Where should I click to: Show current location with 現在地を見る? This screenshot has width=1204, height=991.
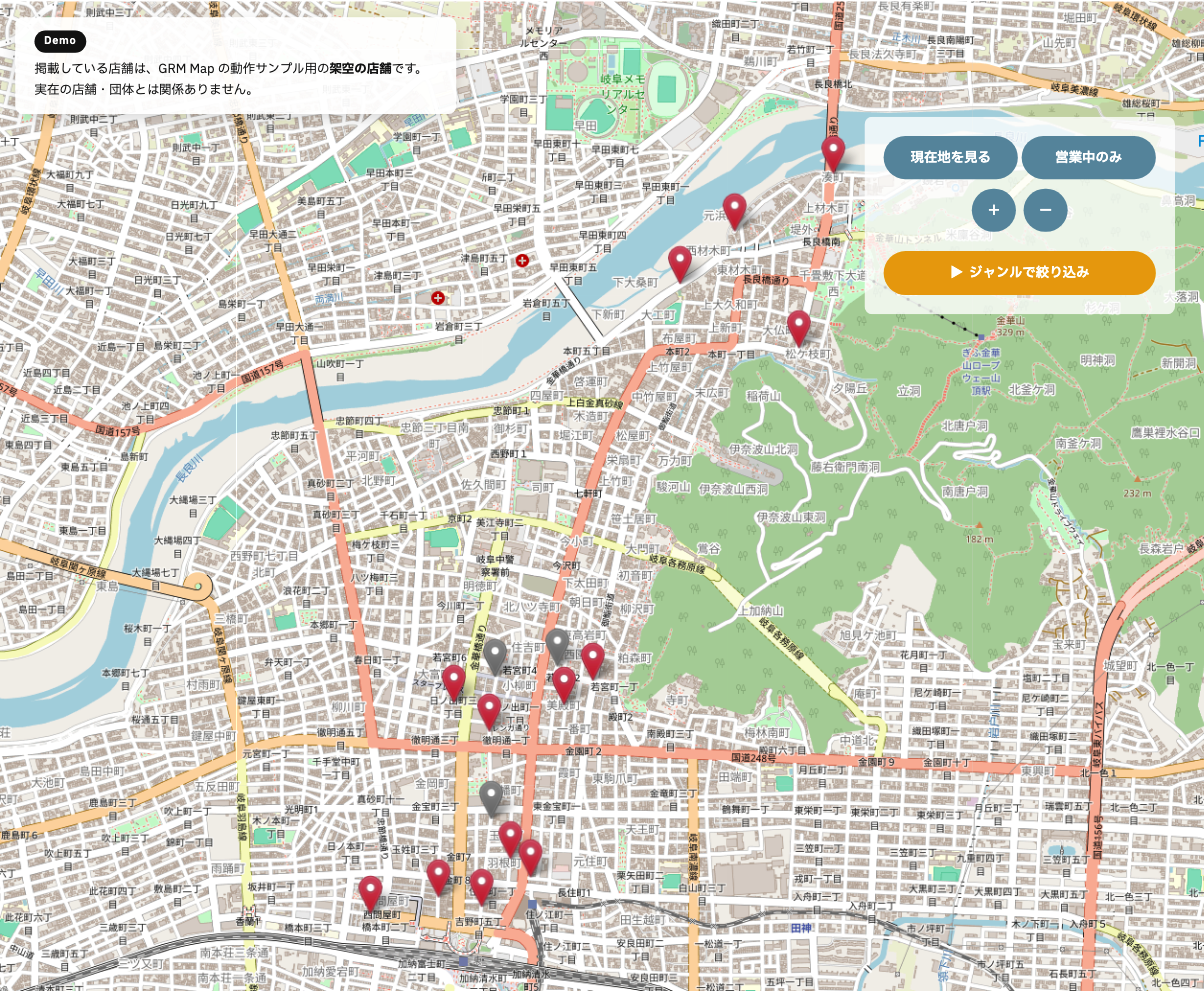tap(950, 157)
